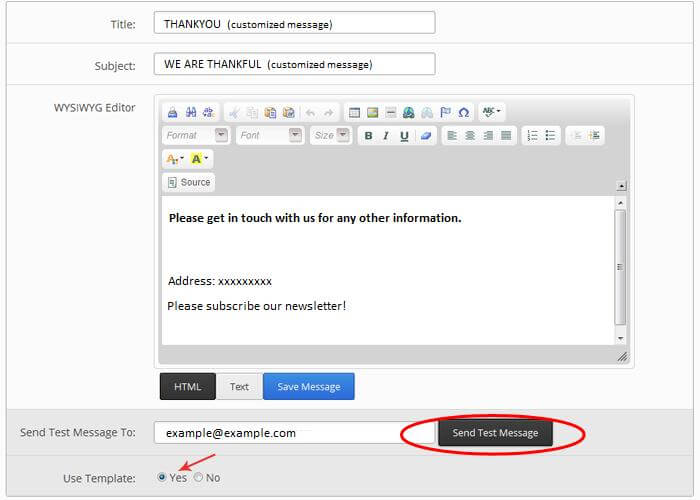Decrease indent of the paragraph
The width and height of the screenshot is (700, 500).
click(576, 136)
